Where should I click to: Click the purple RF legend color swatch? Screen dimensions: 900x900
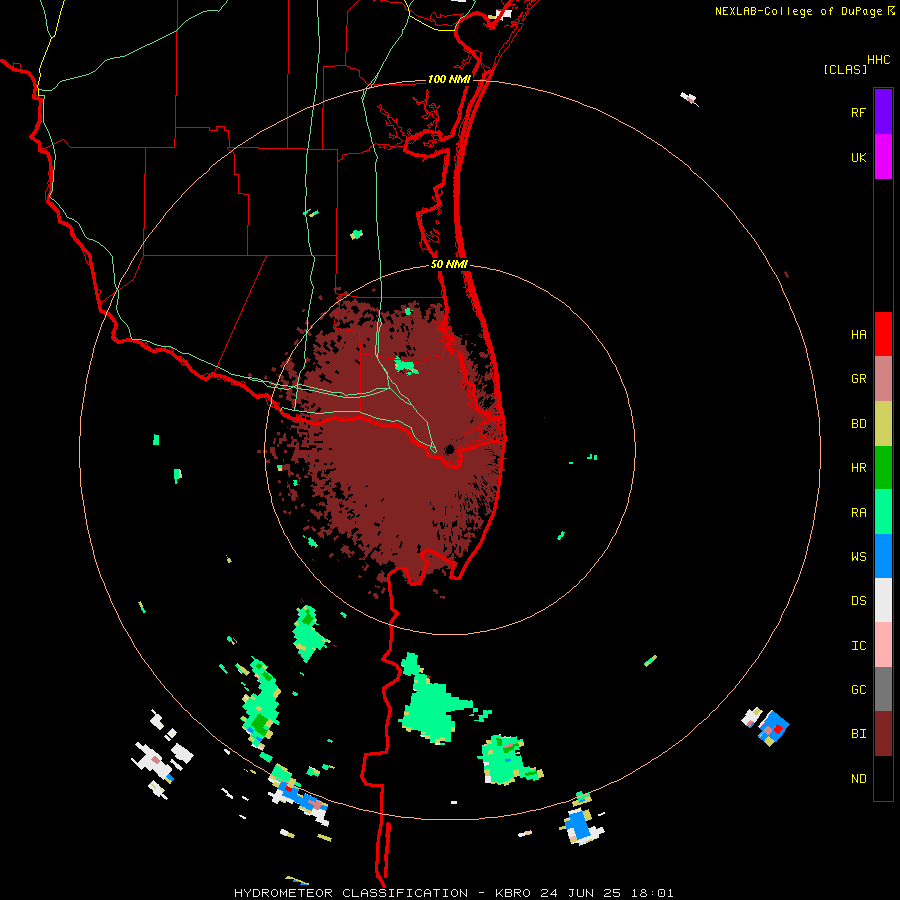tap(883, 112)
